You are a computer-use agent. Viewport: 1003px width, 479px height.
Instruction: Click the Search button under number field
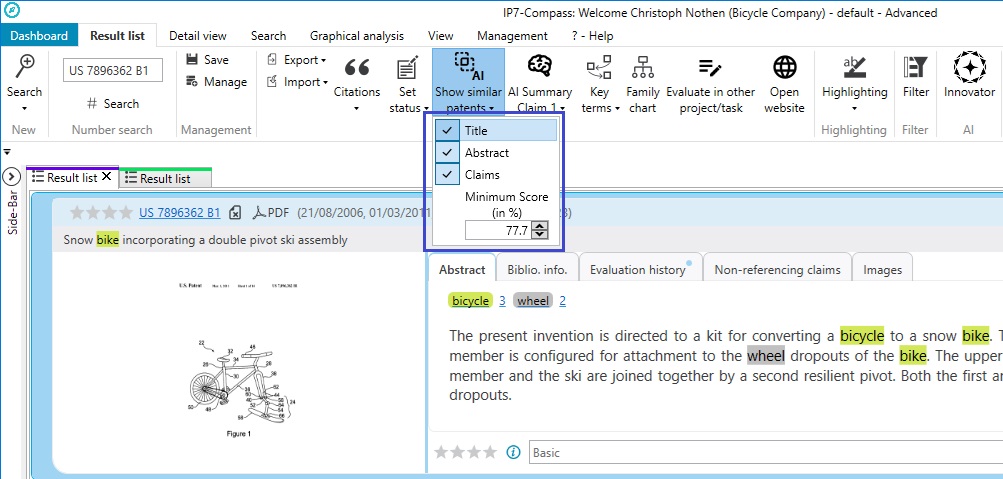tap(112, 103)
